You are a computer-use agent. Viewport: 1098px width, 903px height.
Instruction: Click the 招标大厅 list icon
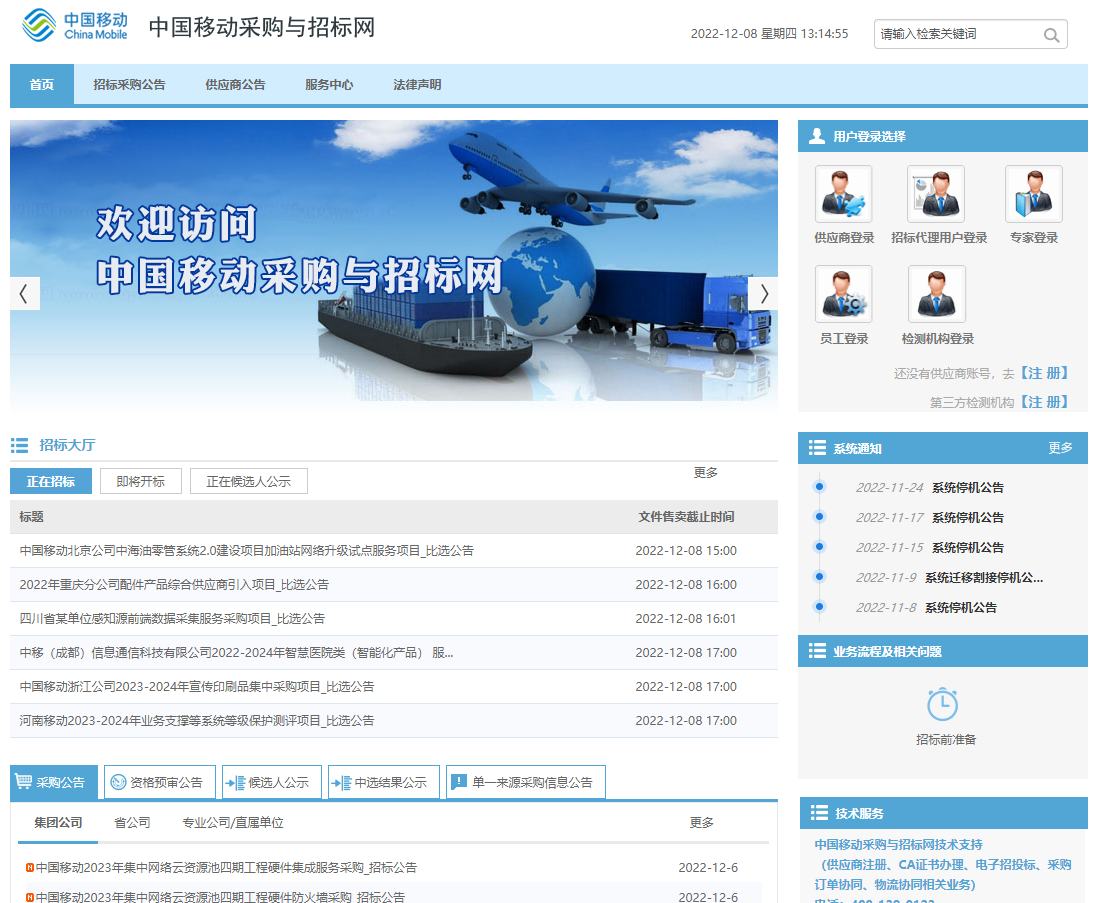click(x=20, y=445)
